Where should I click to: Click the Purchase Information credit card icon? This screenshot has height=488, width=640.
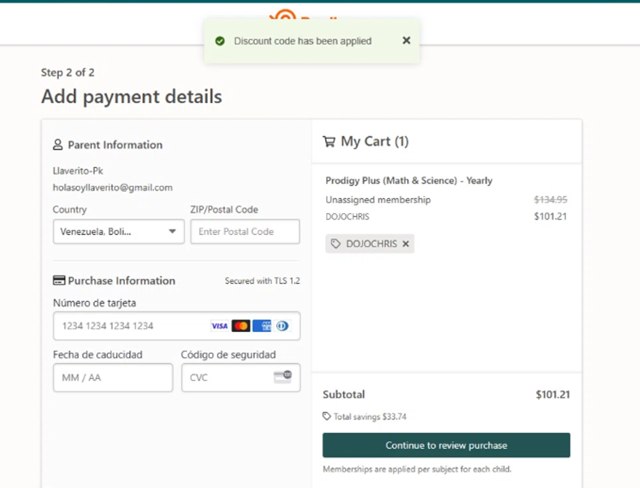(59, 281)
